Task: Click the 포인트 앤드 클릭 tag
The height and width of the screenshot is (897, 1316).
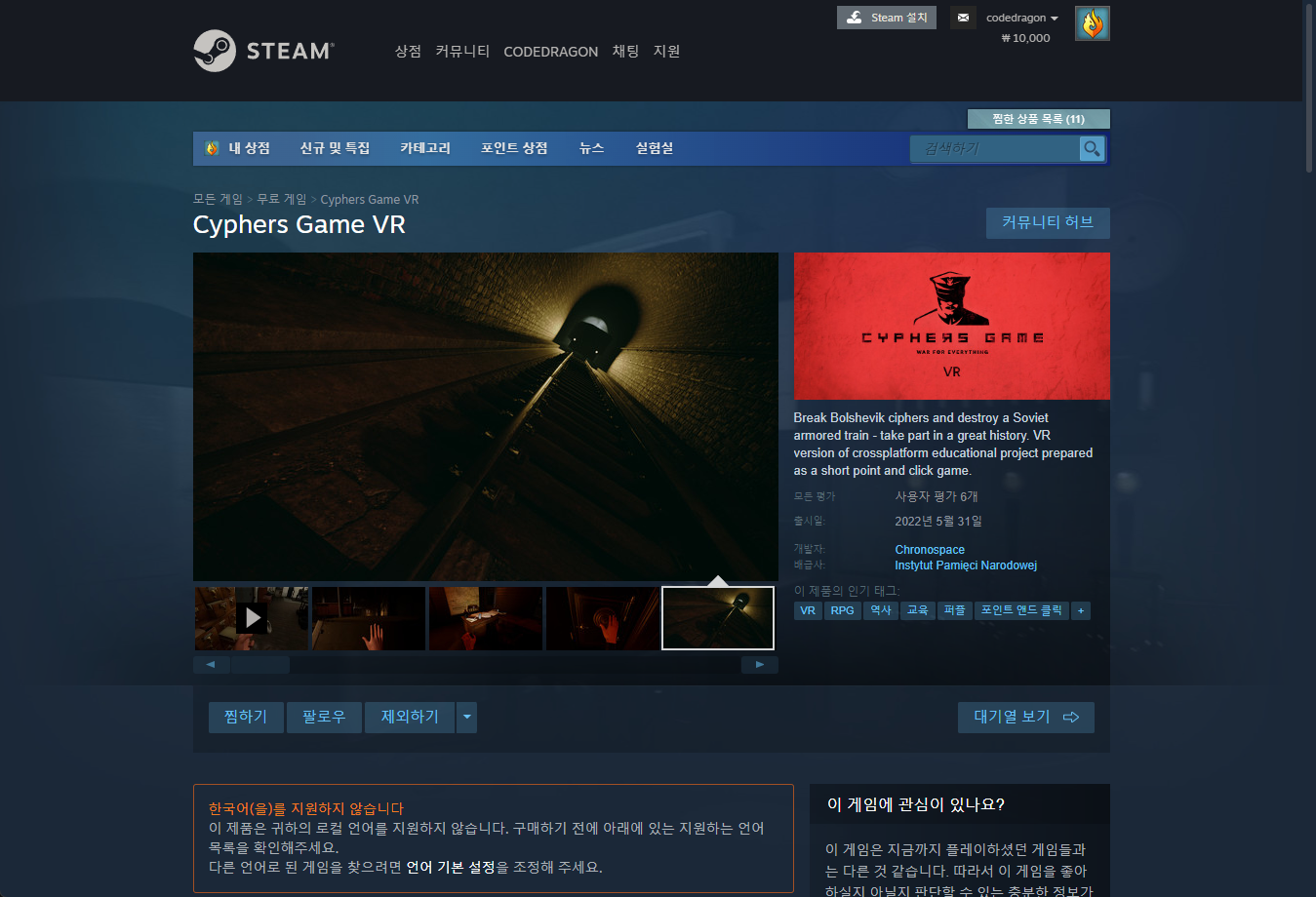Action: coord(1021,610)
